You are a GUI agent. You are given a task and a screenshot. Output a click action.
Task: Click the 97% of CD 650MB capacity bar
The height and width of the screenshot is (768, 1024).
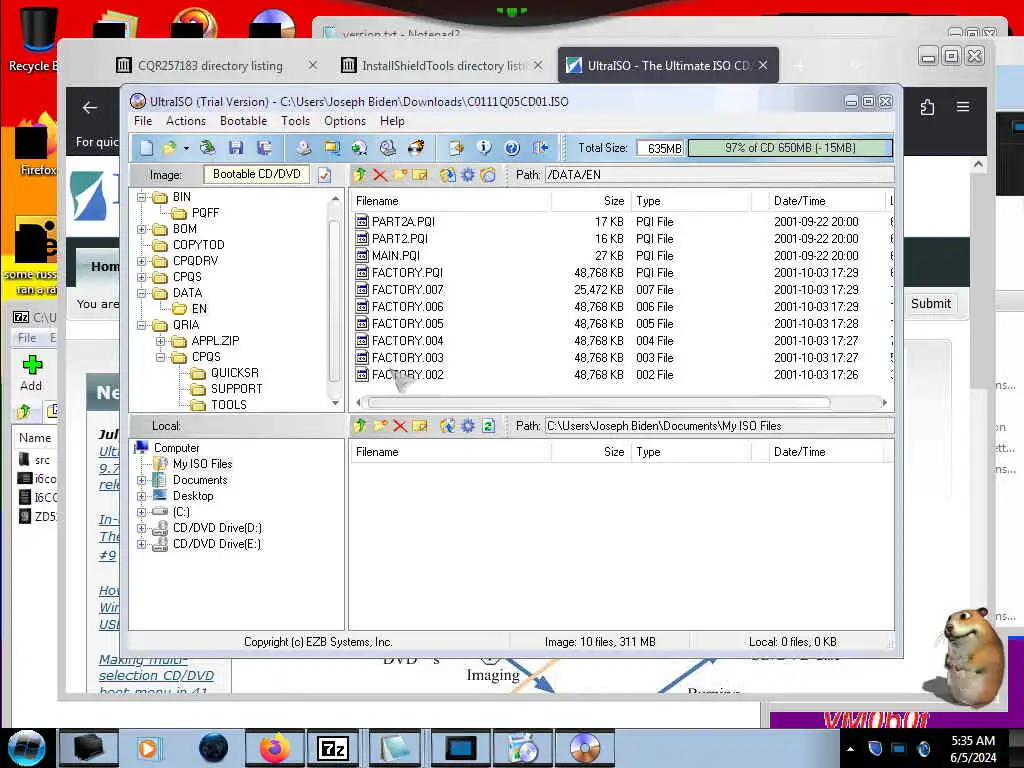click(x=790, y=148)
